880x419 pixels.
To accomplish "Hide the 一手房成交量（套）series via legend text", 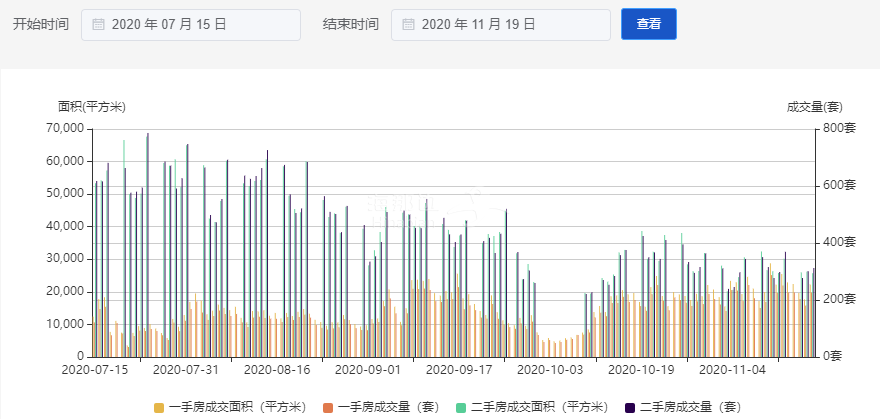I will click(388, 407).
